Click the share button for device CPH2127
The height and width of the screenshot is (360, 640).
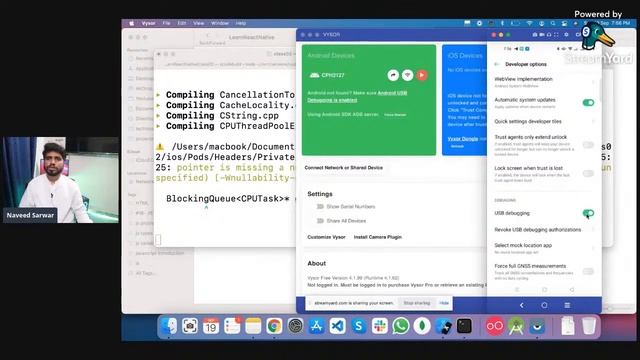pyautogui.click(x=393, y=75)
